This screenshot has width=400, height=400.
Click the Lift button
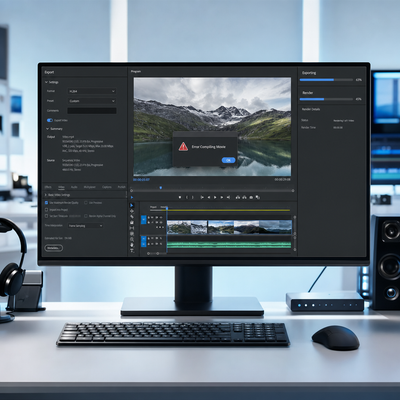pos(238,197)
